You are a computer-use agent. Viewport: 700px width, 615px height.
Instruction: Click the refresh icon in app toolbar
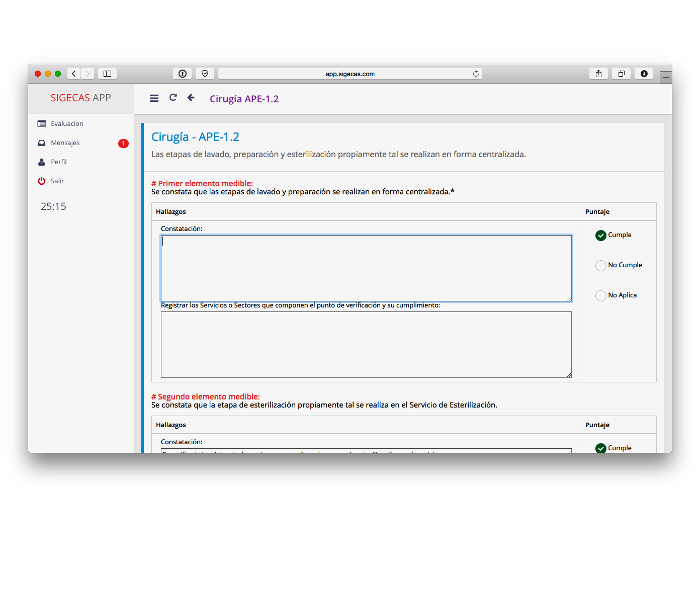(x=173, y=98)
